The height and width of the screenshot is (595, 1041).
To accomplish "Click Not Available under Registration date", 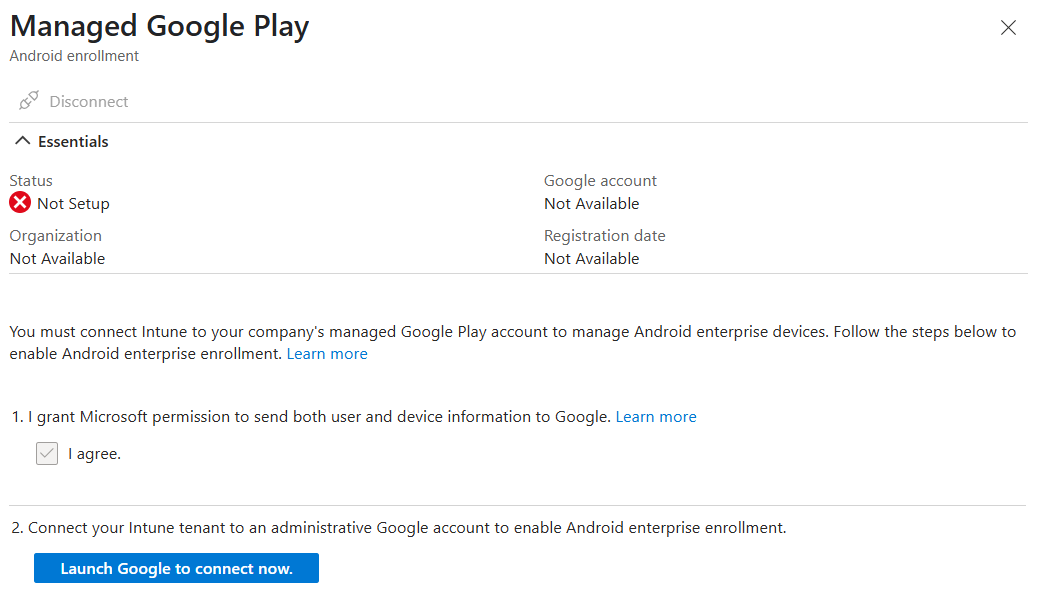I will [592, 258].
